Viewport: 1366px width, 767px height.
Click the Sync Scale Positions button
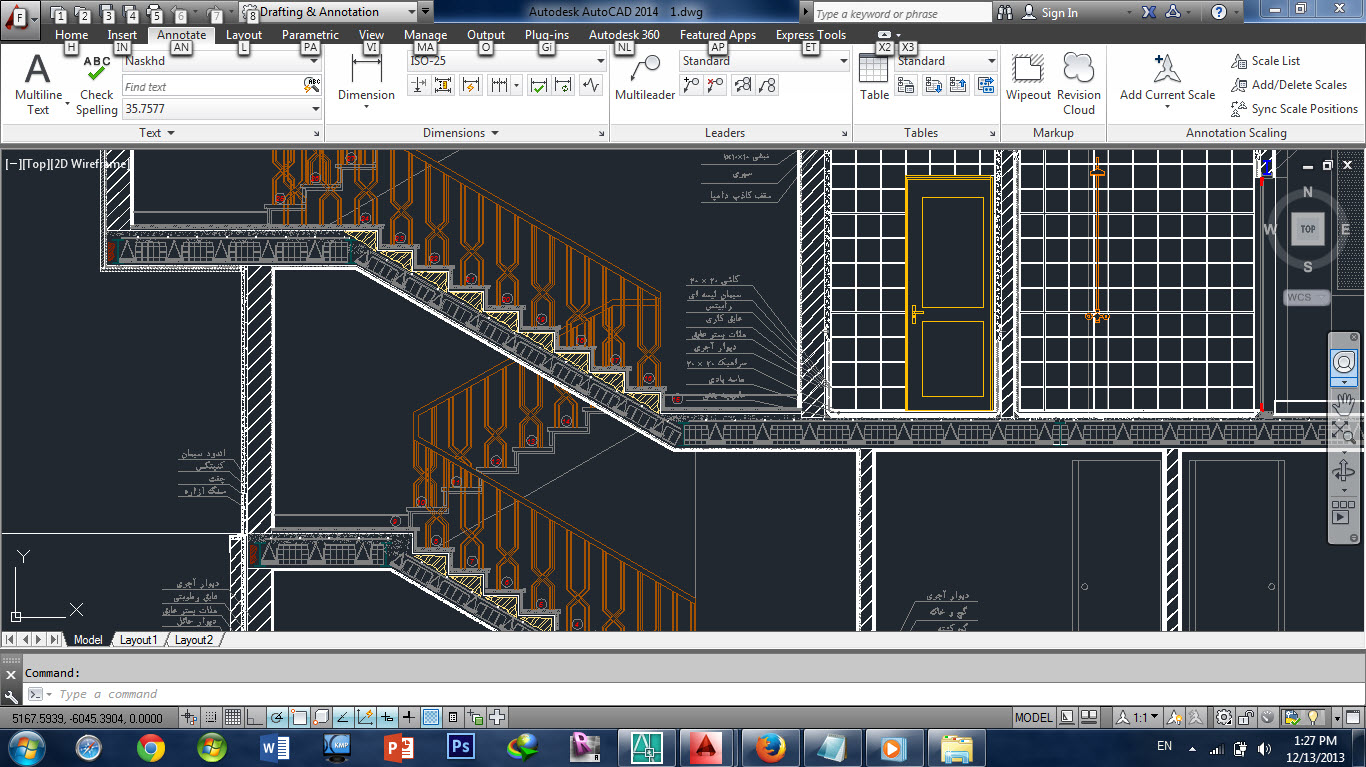click(x=1295, y=109)
